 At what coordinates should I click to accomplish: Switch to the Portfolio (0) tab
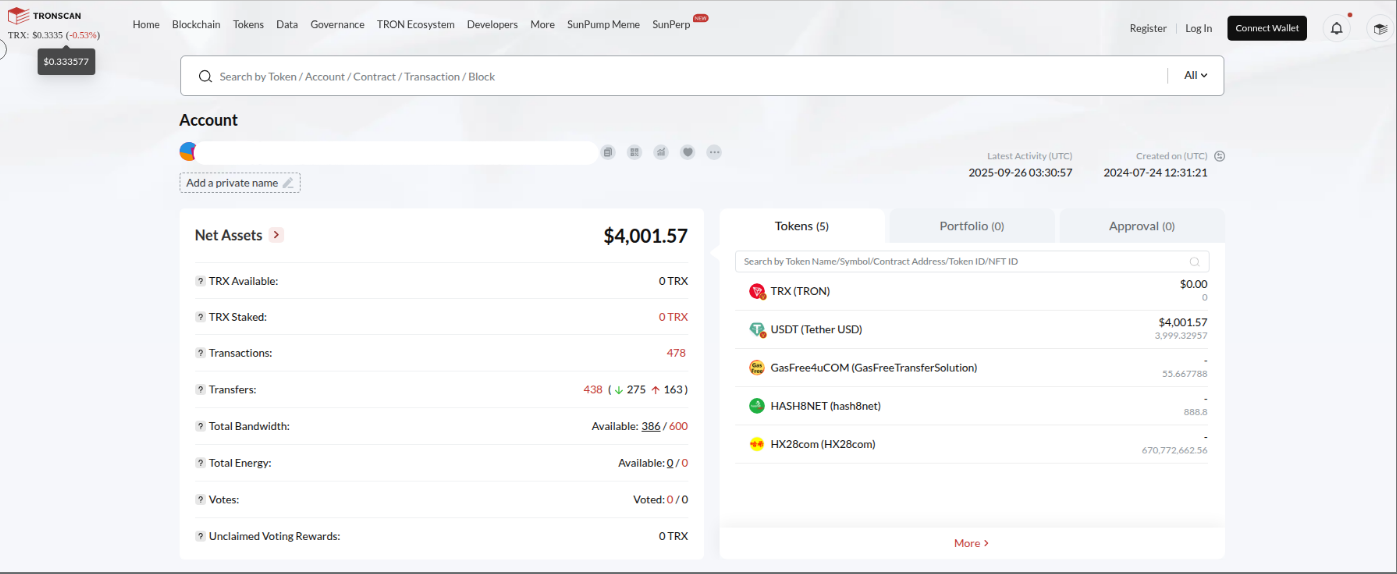click(972, 226)
